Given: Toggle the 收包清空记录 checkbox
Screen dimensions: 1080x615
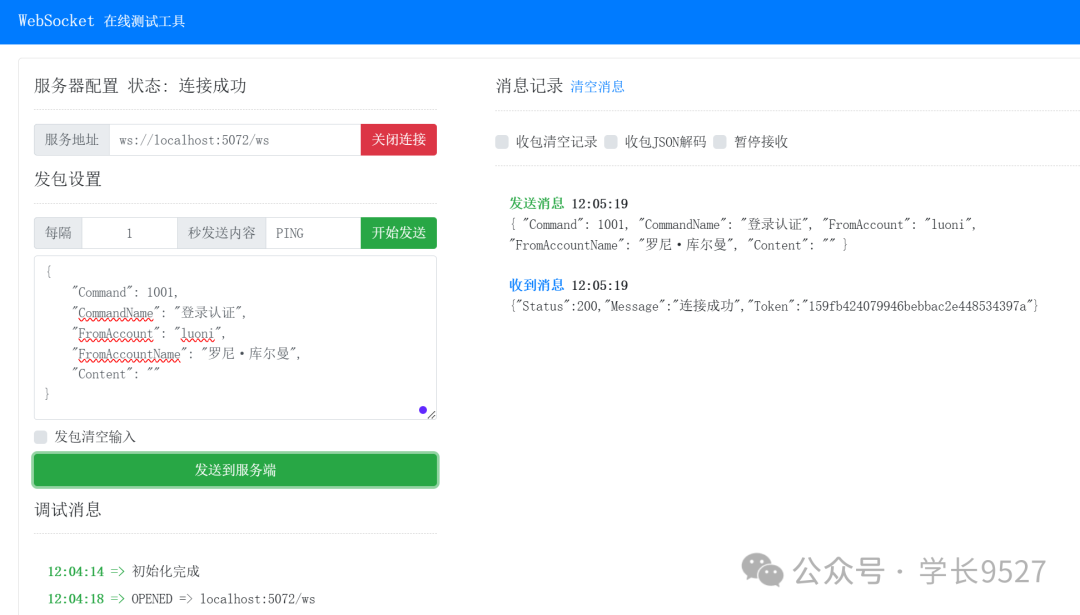Looking at the screenshot, I should [502, 142].
